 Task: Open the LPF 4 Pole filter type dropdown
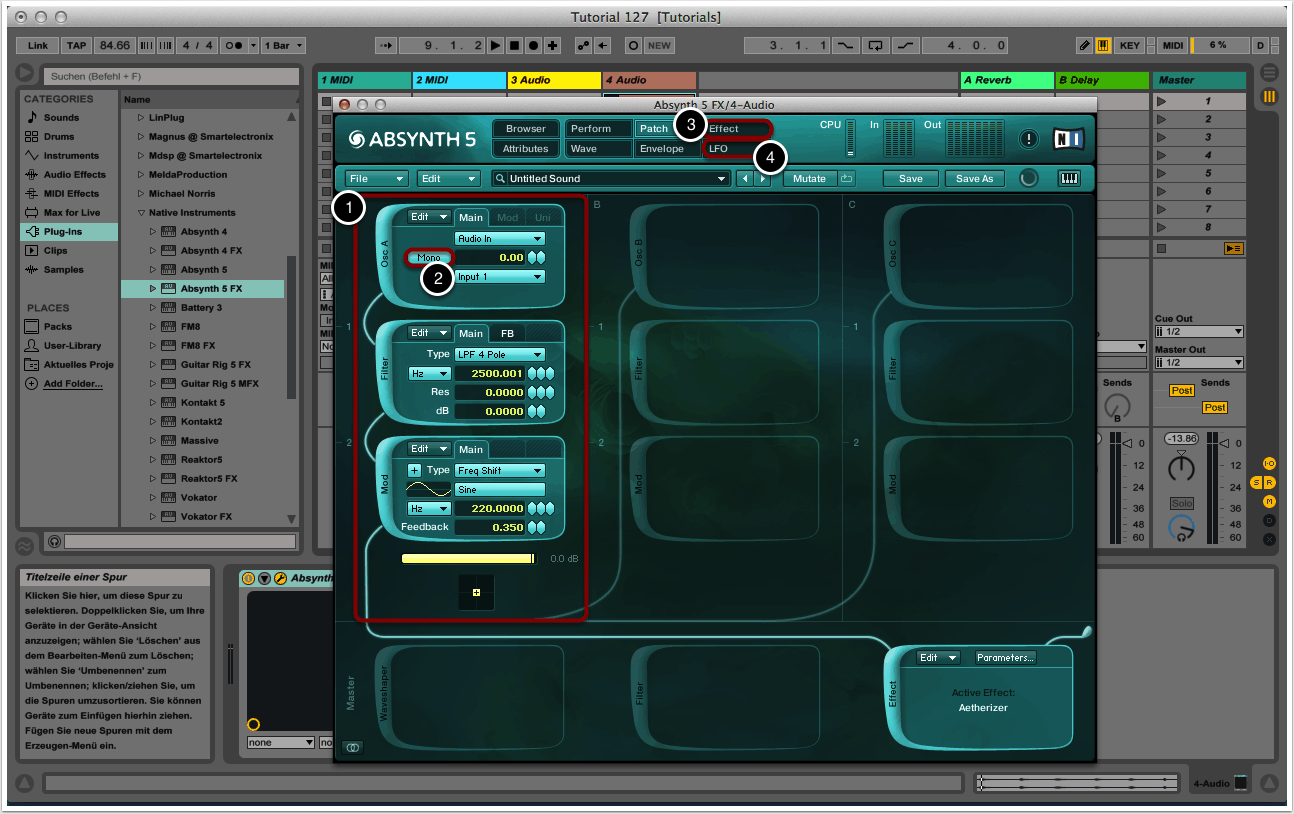499,355
